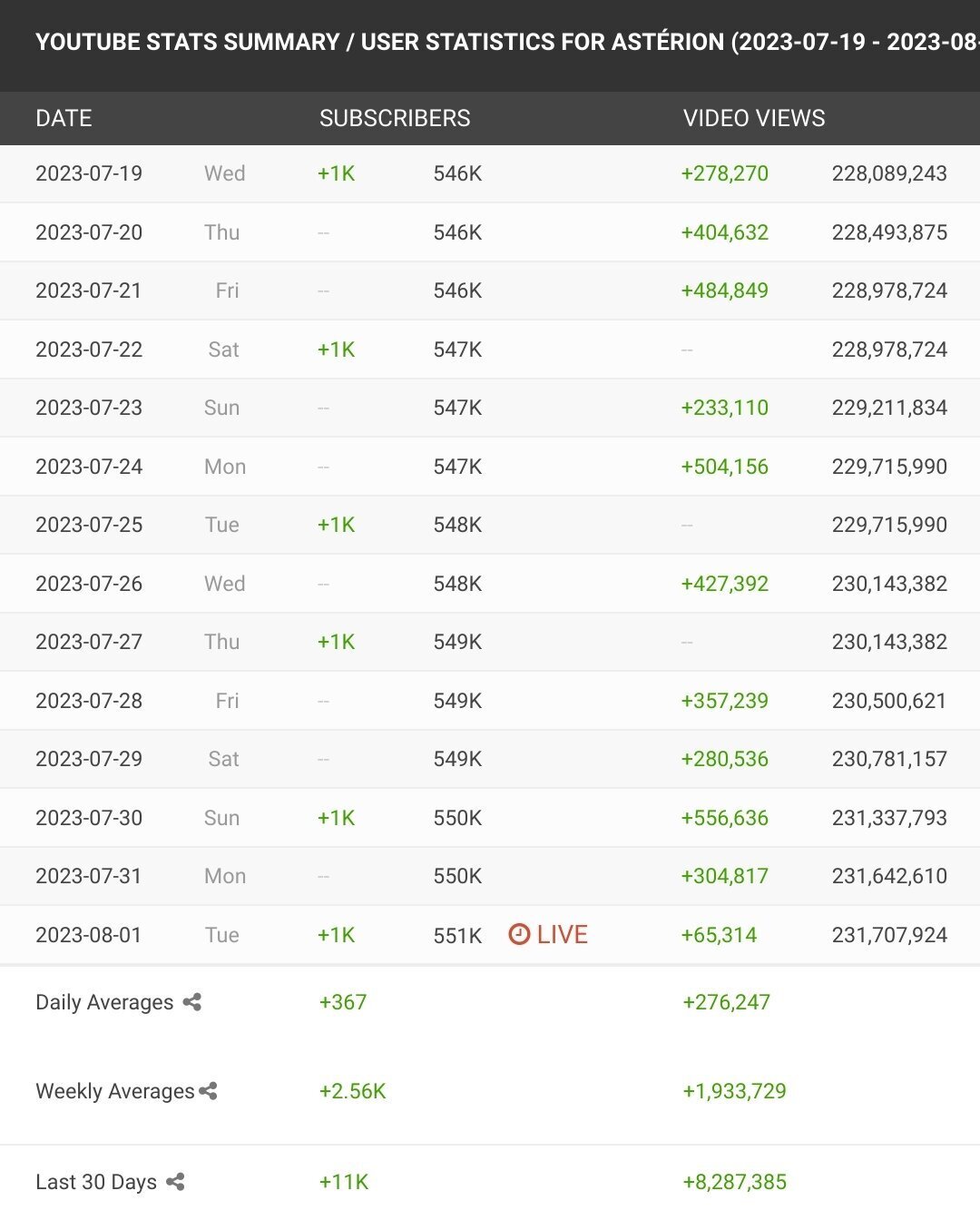Image resolution: width=980 pixels, height=1230 pixels.
Task: Click 551K subscriber count on 2023-08-01
Action: pos(457,935)
